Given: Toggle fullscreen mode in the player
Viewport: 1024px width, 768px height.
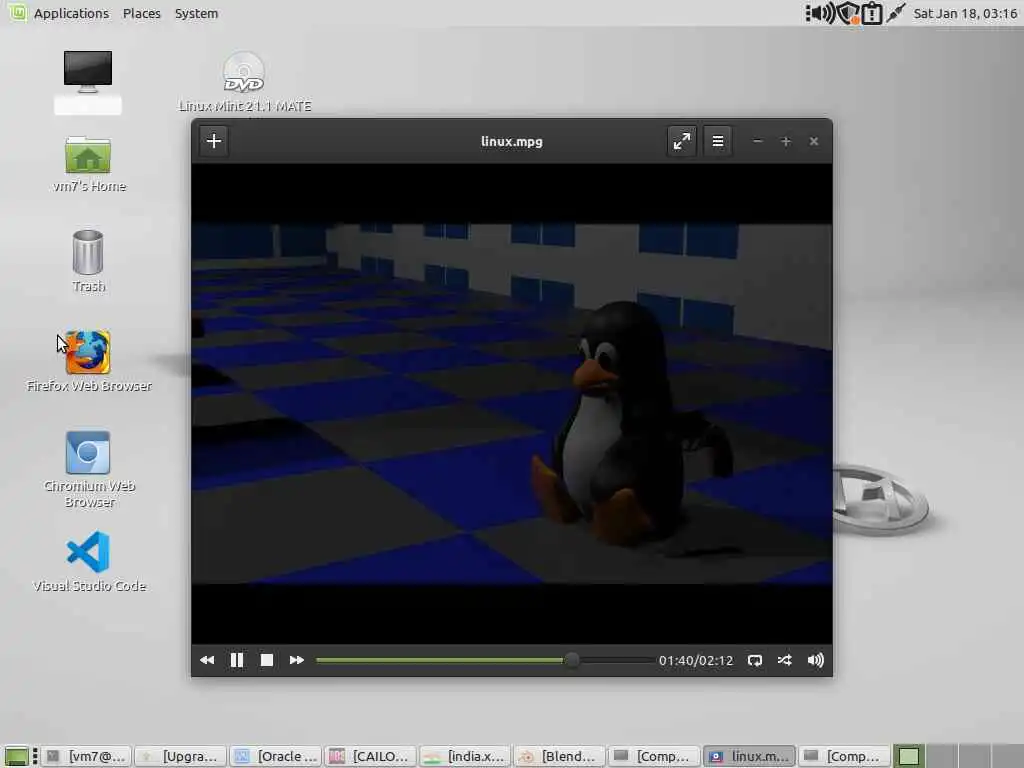Looking at the screenshot, I should (681, 141).
